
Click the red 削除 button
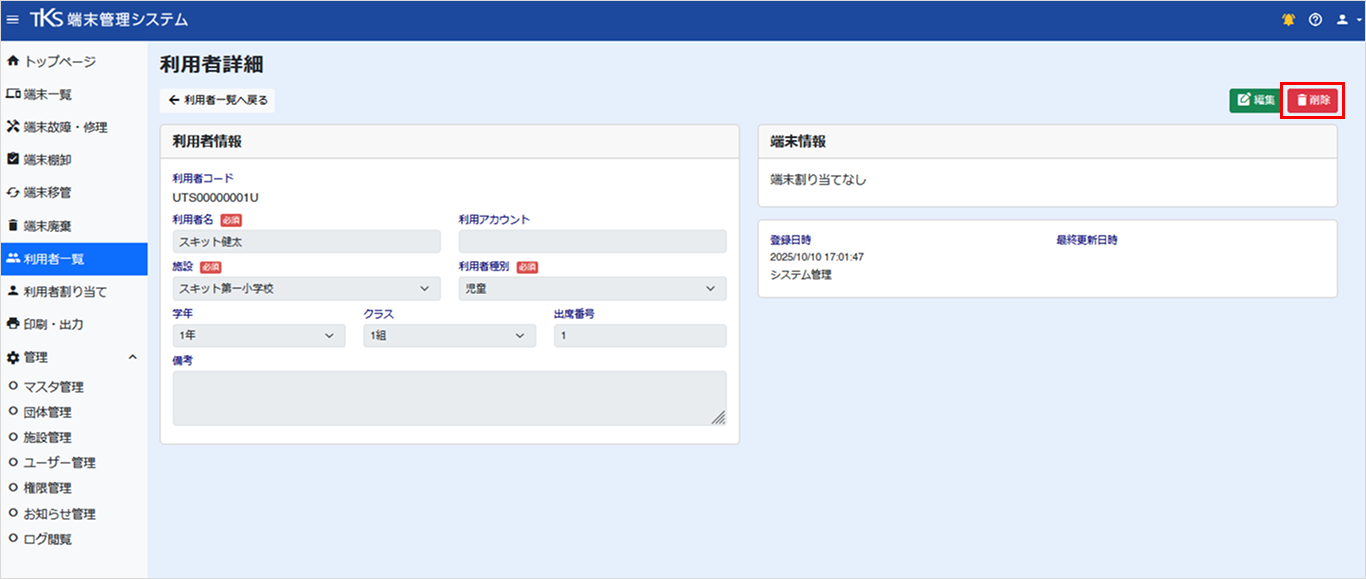[1312, 100]
